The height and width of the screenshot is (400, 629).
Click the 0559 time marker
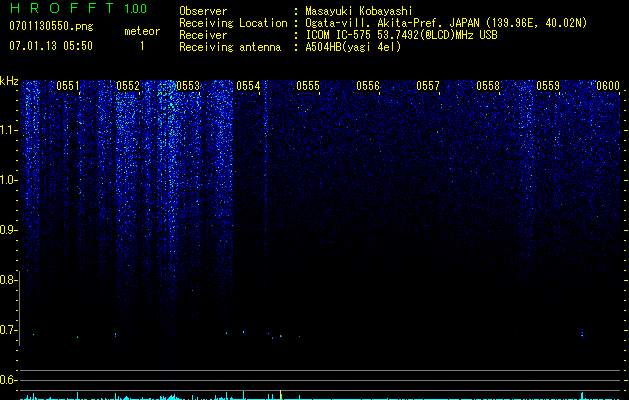[548, 86]
